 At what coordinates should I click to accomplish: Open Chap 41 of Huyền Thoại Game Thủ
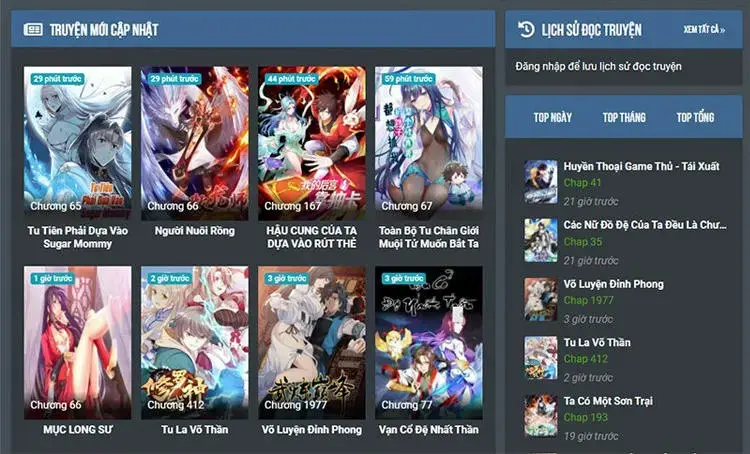click(x=582, y=183)
